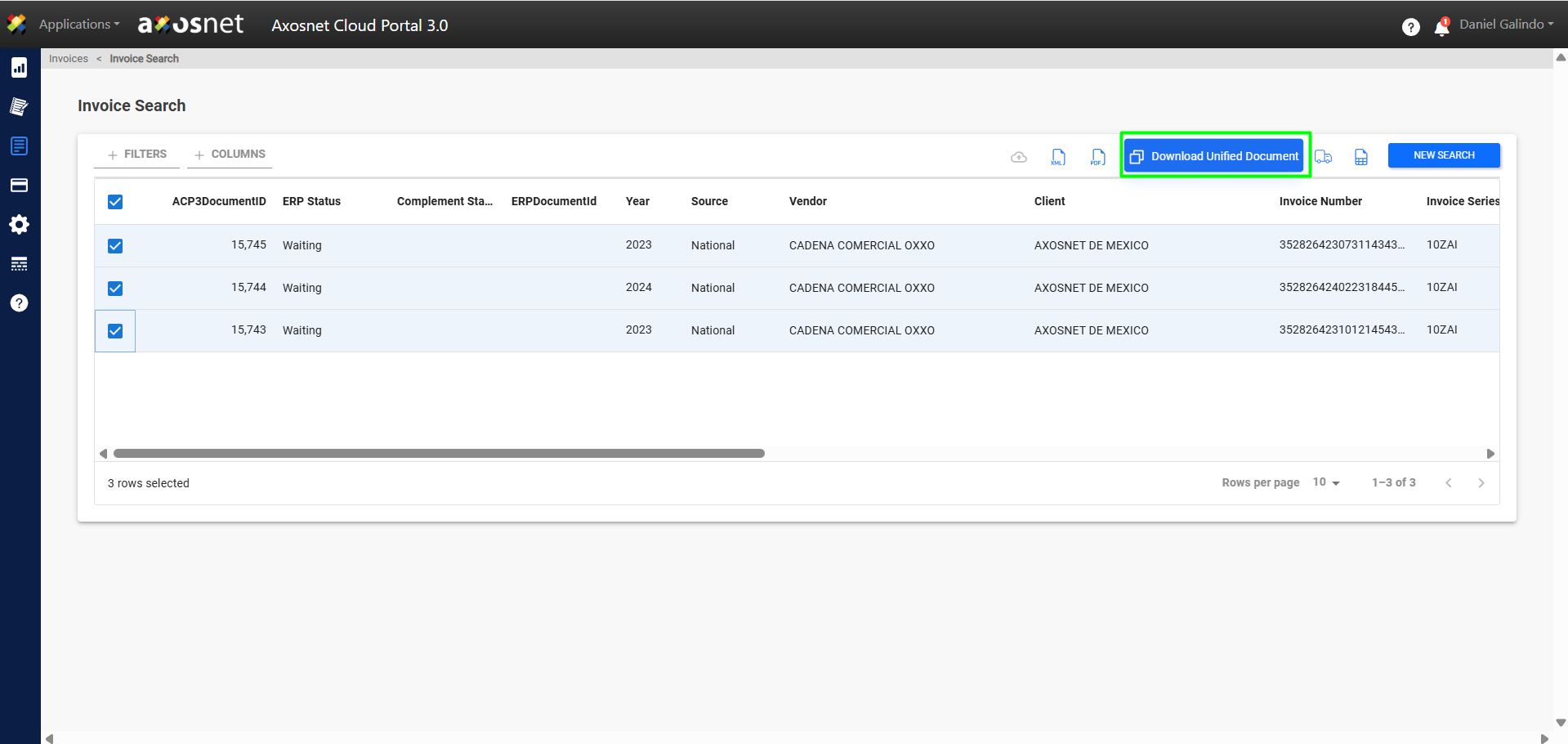The height and width of the screenshot is (744, 1568).
Task: Open the notifications bell
Action: (1442, 27)
